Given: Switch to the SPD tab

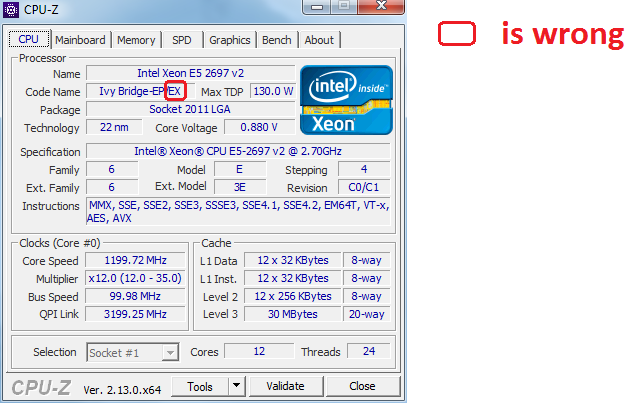Looking at the screenshot, I should pos(182,40).
